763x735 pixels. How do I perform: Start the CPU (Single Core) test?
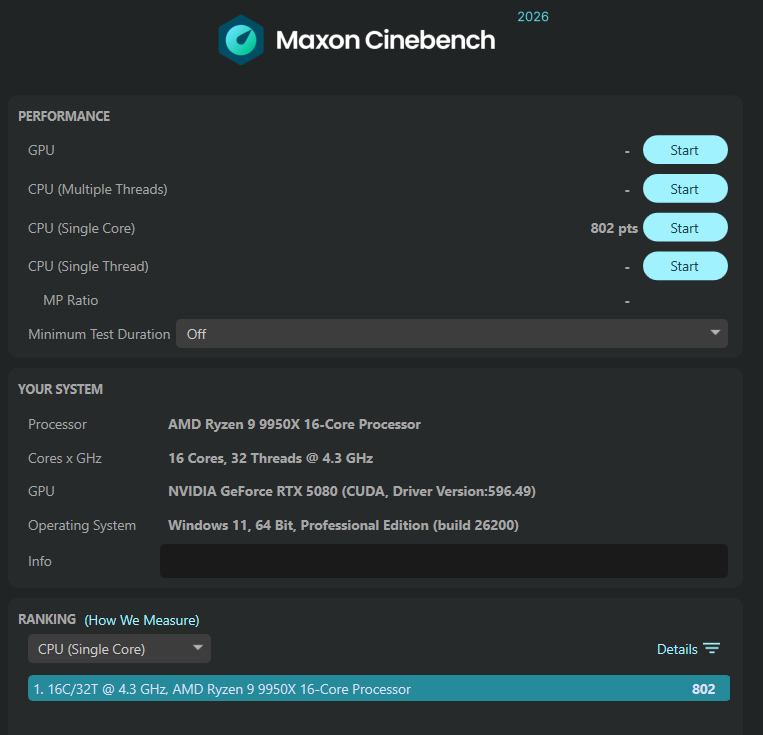685,228
